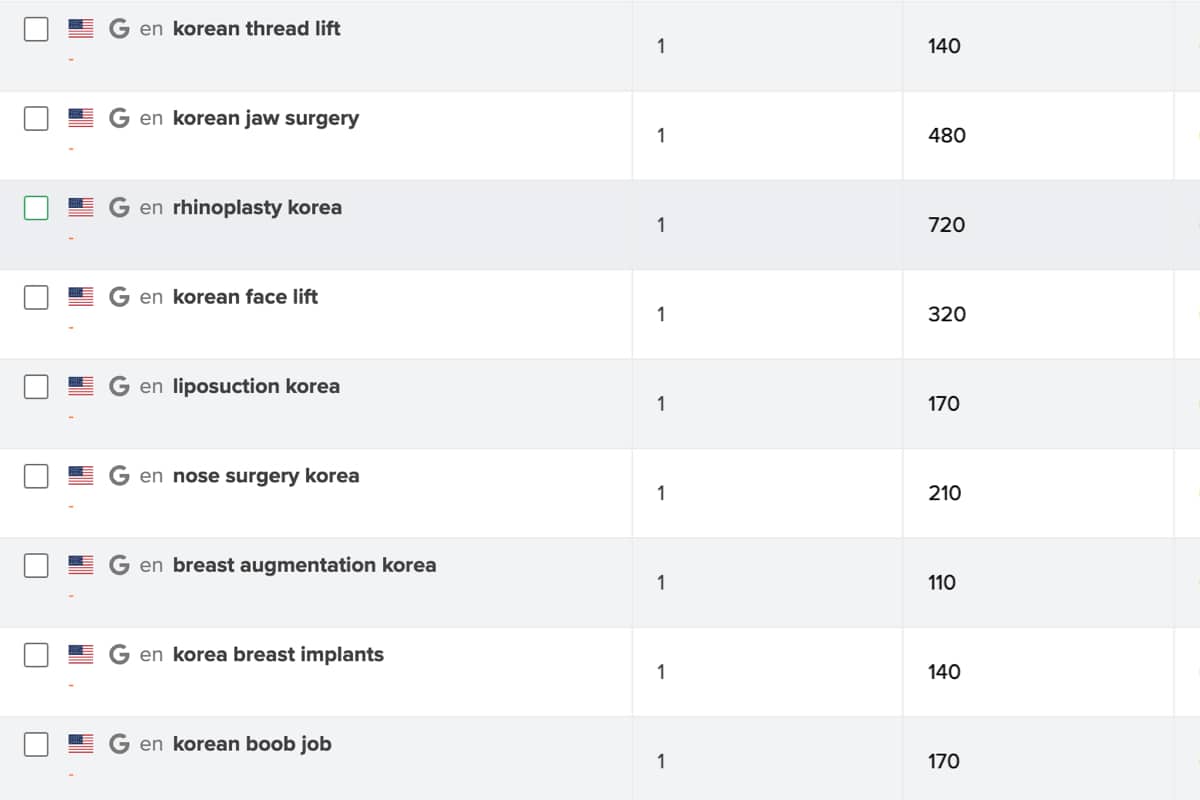The width and height of the screenshot is (1200, 800).
Task: Open the breast augmentation korea keyword link
Action: (x=304, y=565)
